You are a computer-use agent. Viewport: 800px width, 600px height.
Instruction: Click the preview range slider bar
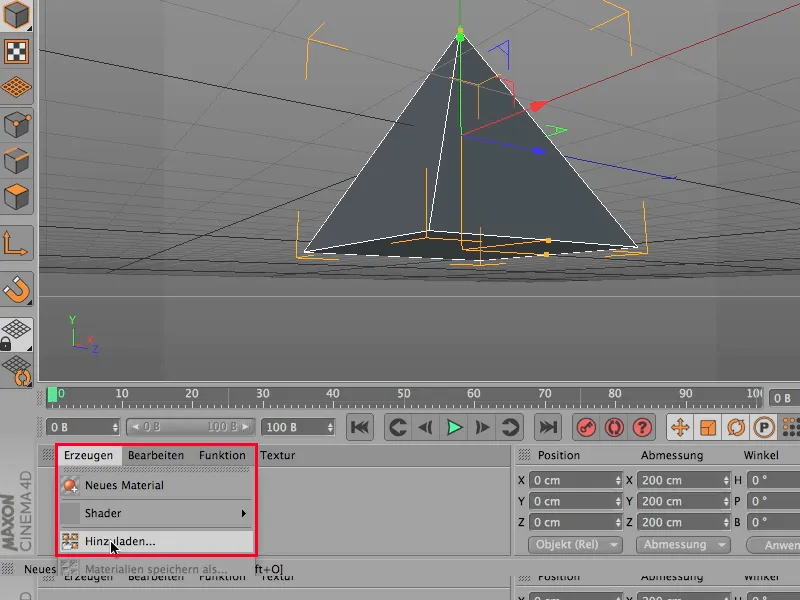(190, 427)
